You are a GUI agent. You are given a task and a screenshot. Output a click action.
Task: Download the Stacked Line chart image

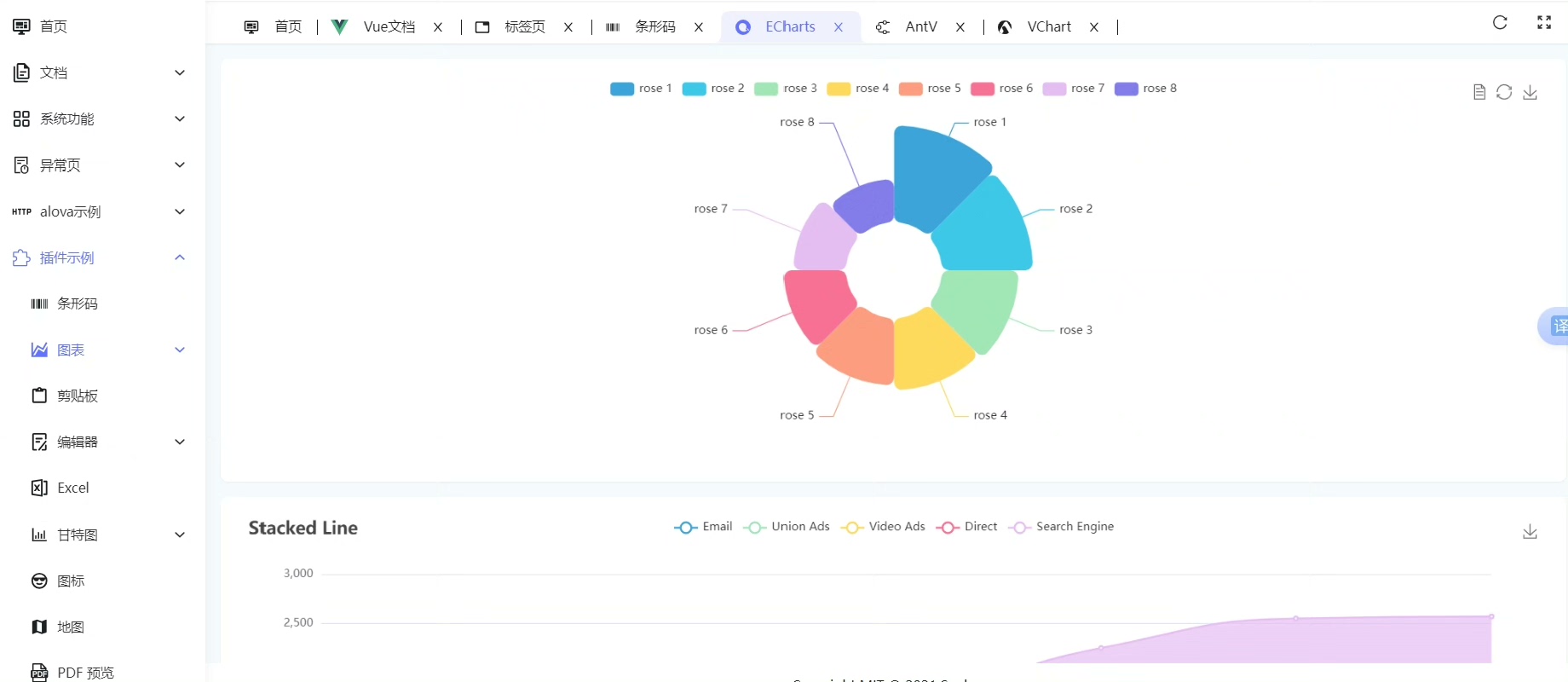coord(1530,532)
